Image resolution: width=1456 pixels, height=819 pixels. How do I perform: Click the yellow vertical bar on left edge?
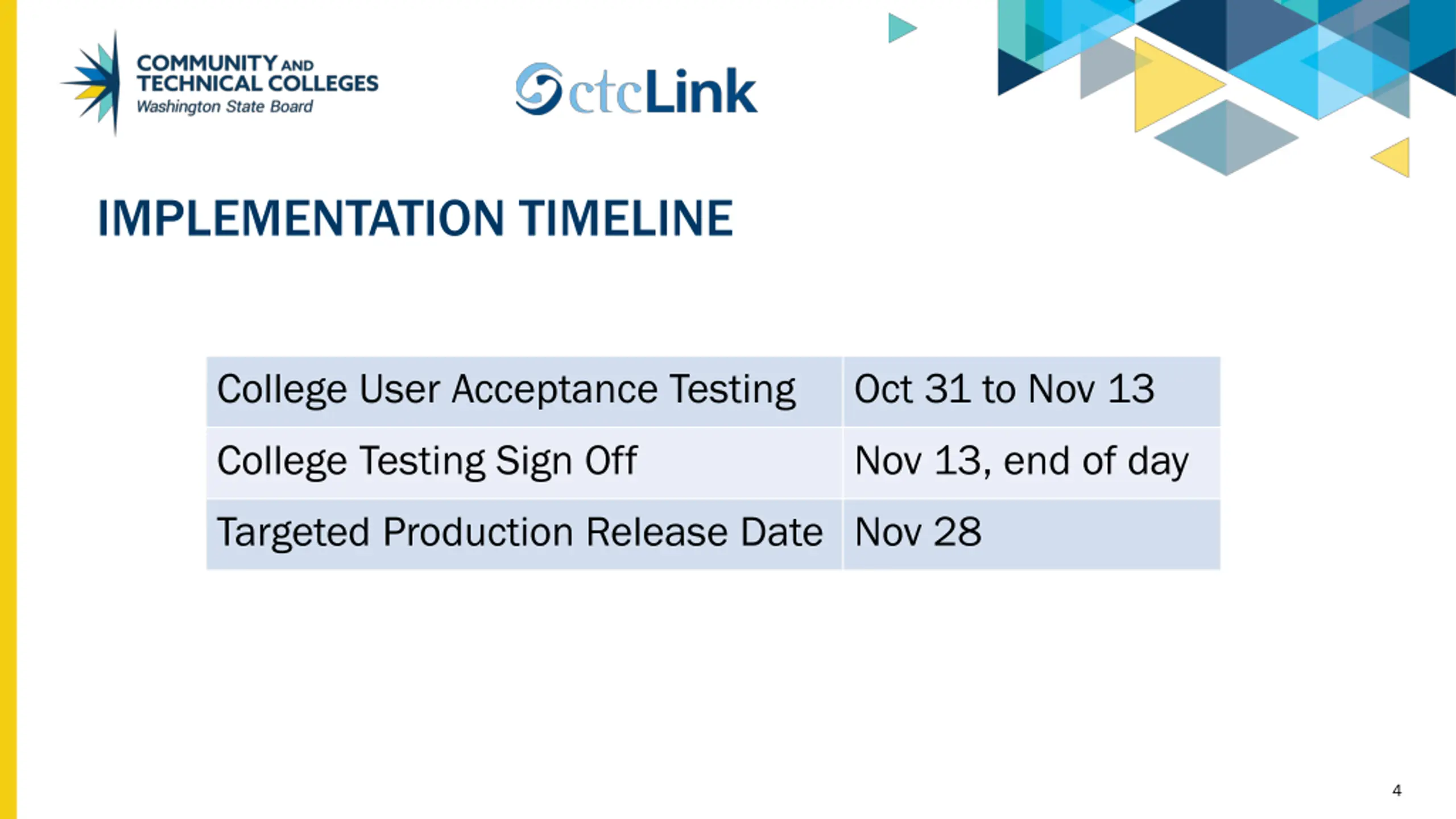coord(9,409)
